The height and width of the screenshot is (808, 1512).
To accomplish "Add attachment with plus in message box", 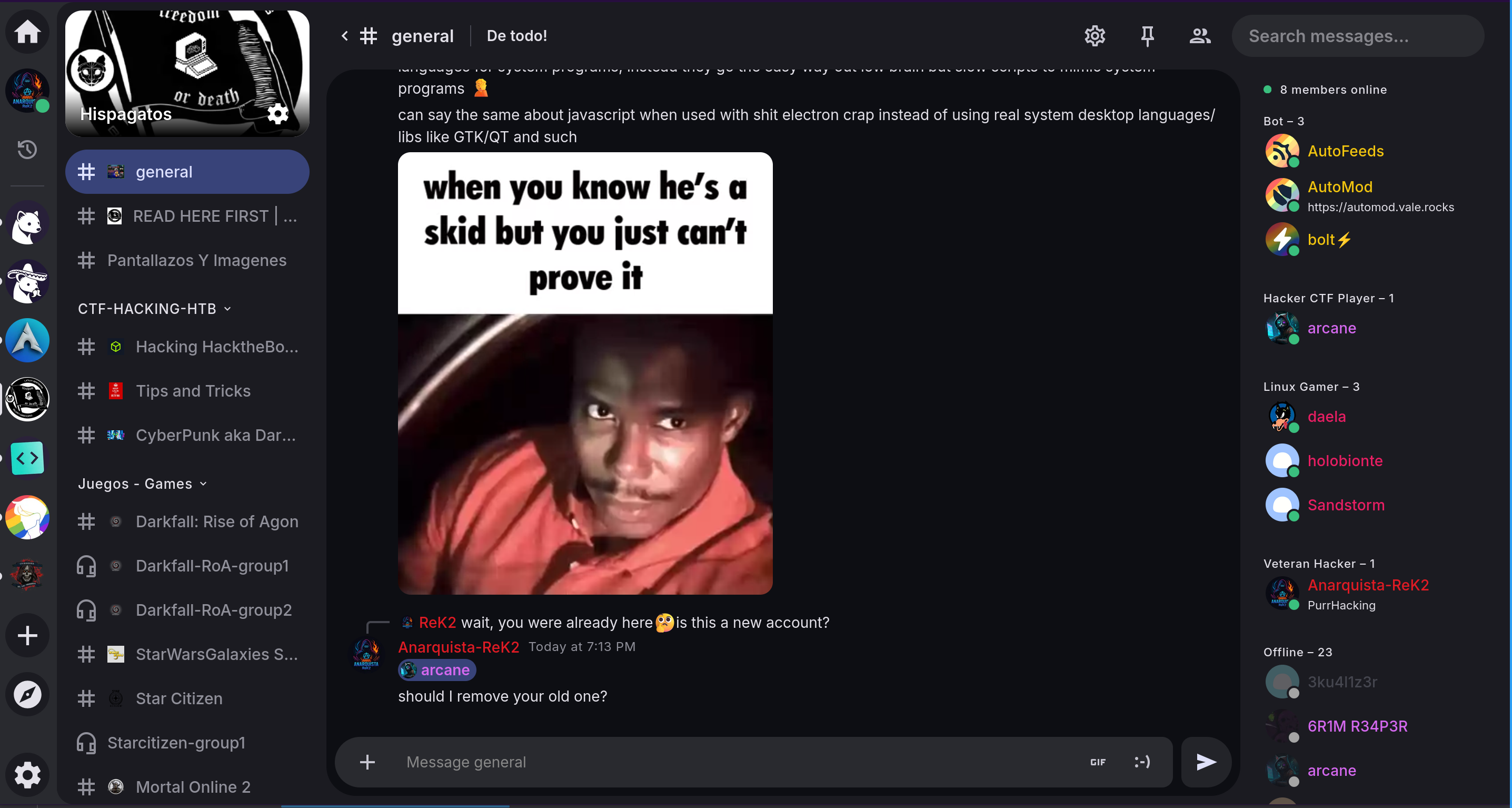I will coord(367,762).
